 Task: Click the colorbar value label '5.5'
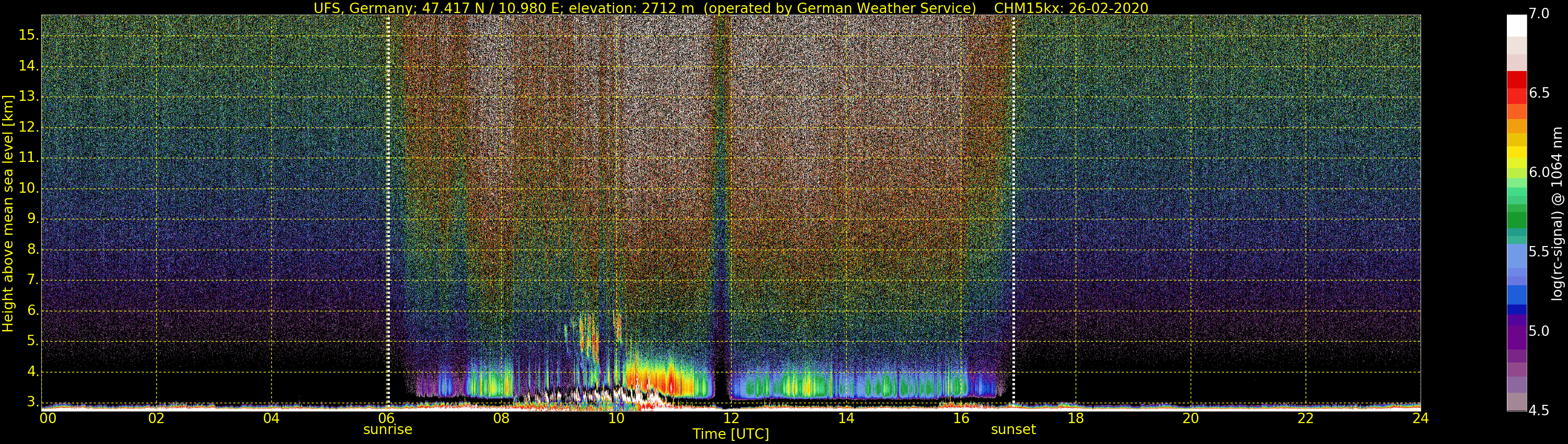[1539, 252]
